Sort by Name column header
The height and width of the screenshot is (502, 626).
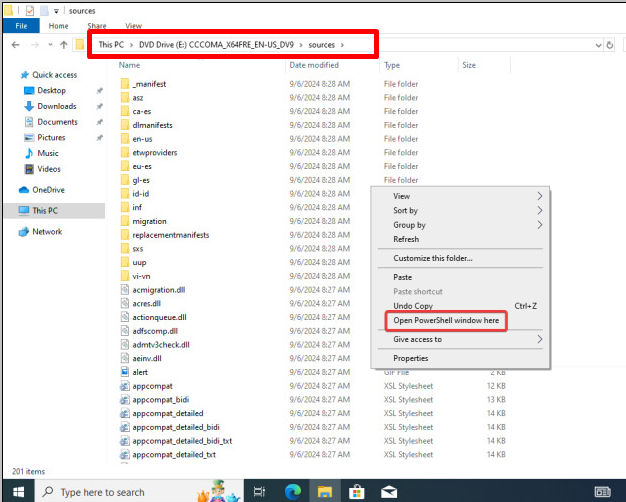[129, 65]
